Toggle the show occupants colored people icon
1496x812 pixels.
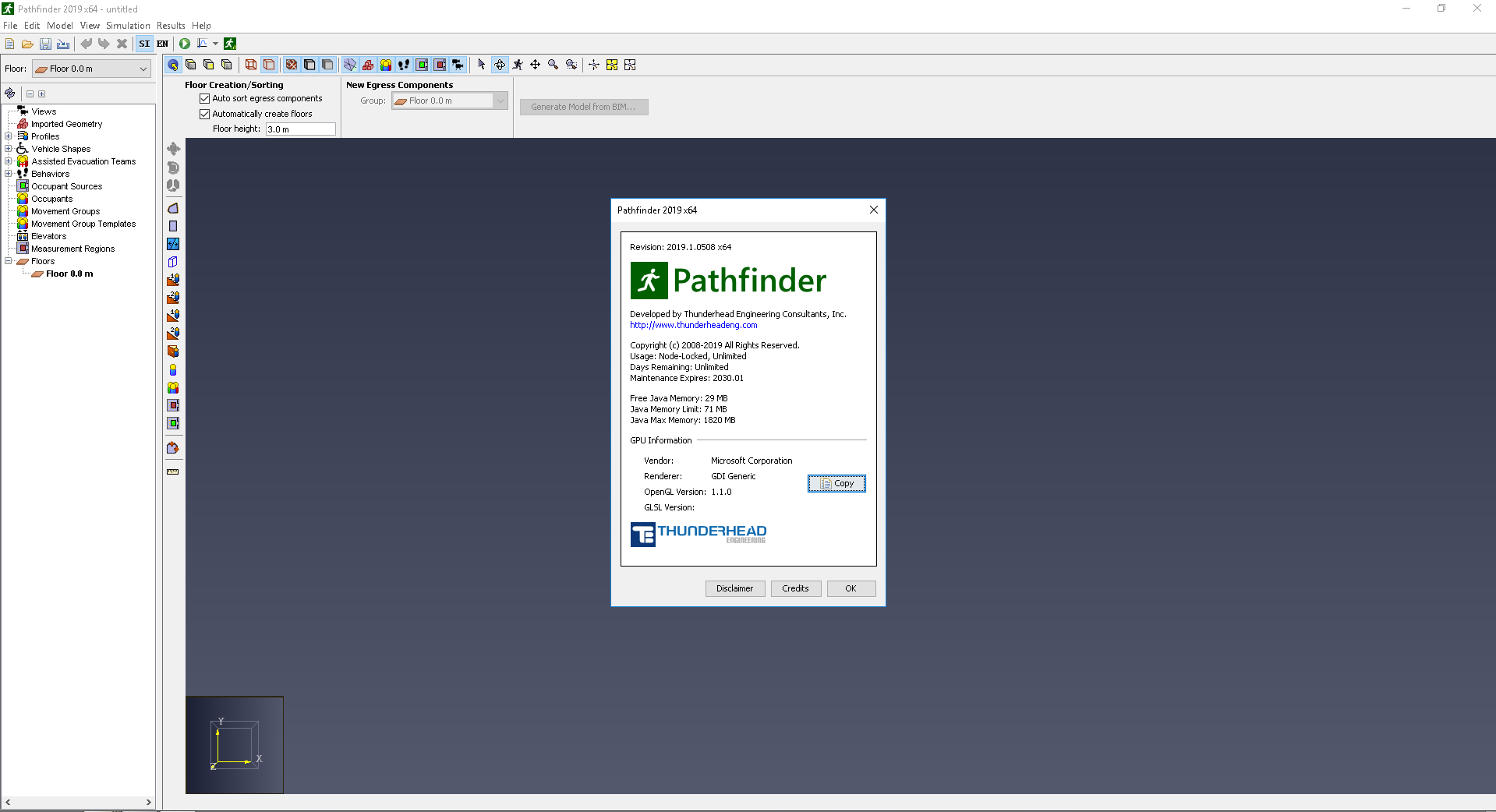click(x=386, y=65)
